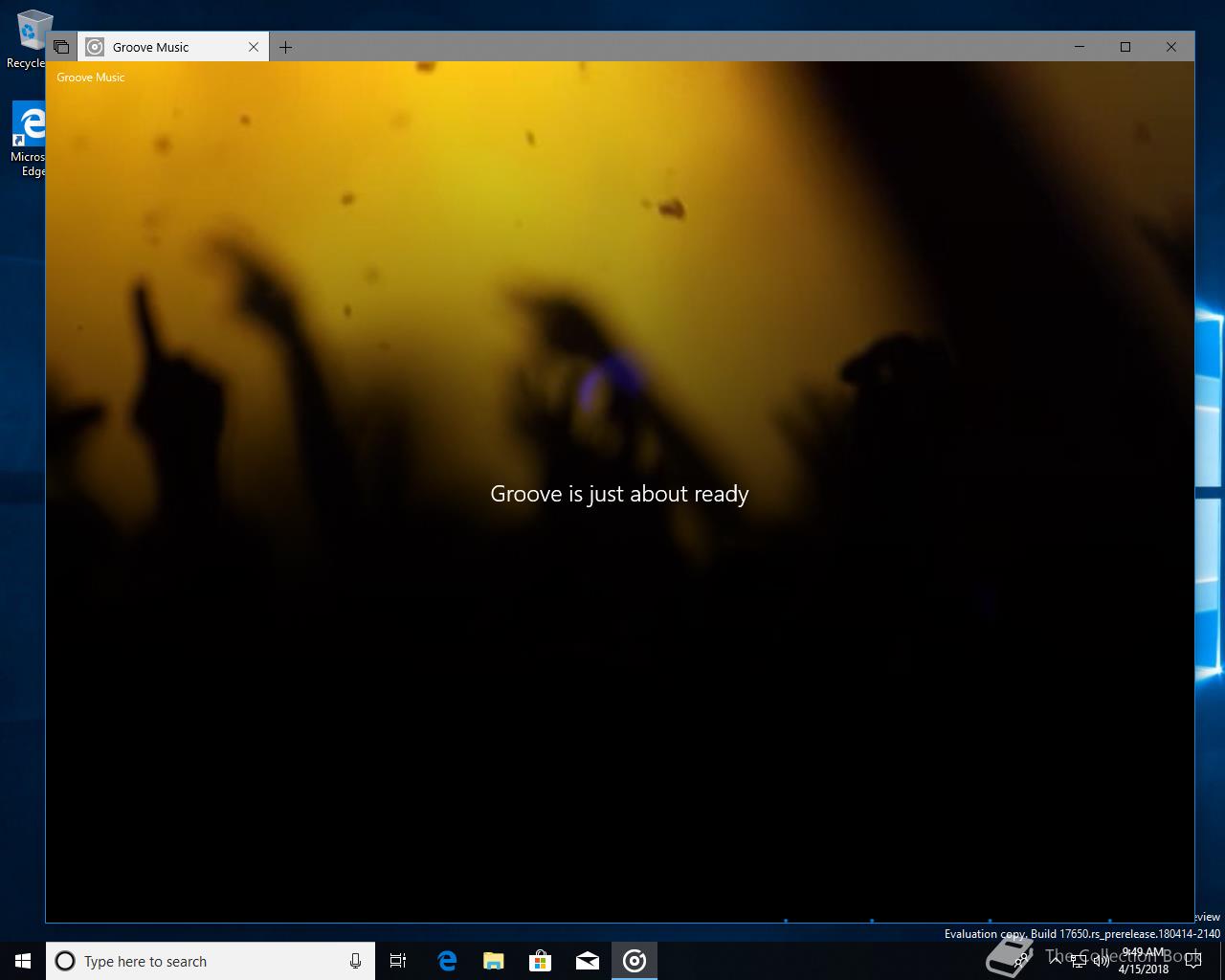This screenshot has height=980, width=1225.
Task: Close the Groove Music tab
Action: pos(254,47)
